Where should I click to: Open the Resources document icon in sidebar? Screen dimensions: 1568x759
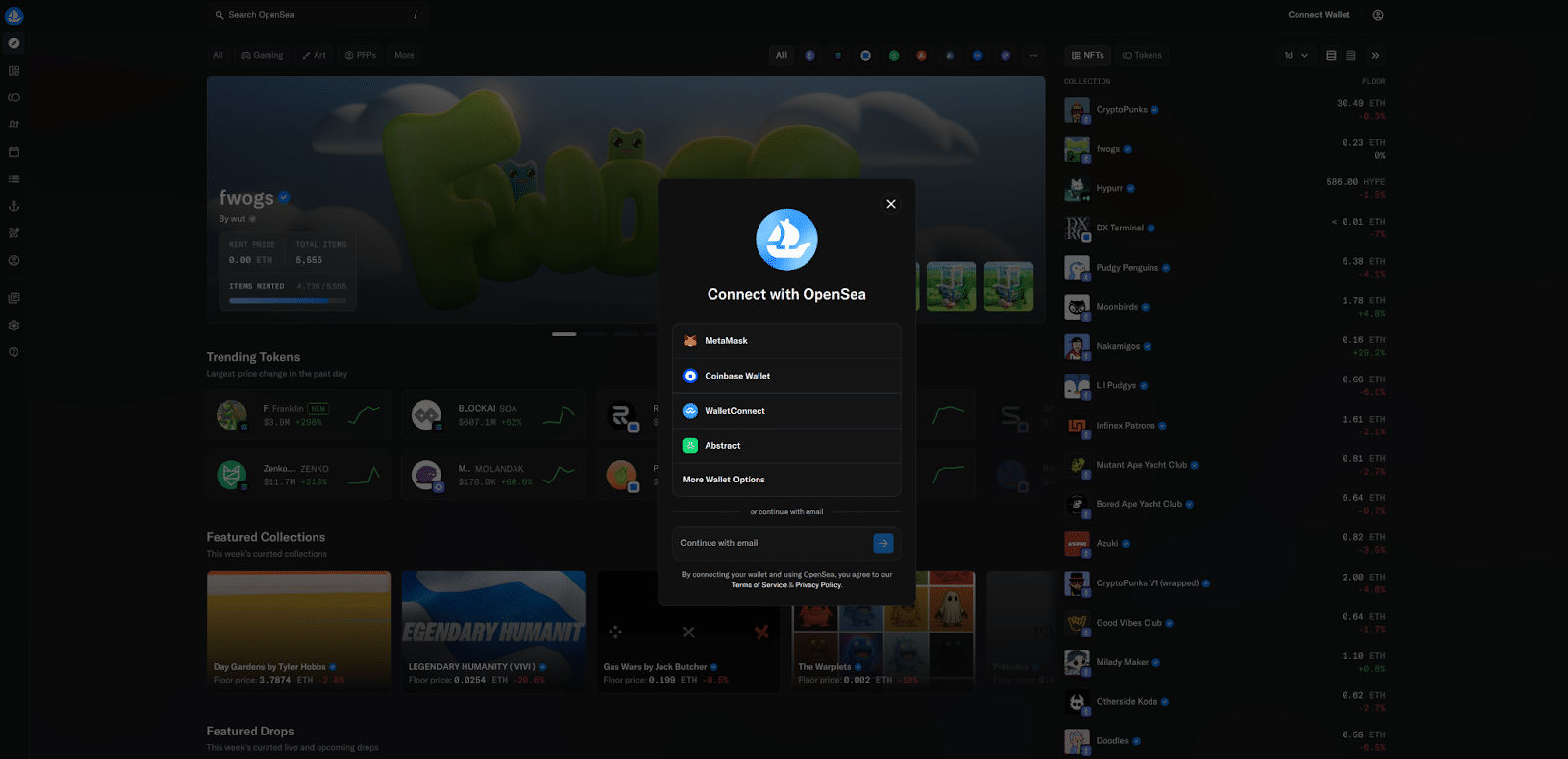click(x=14, y=298)
